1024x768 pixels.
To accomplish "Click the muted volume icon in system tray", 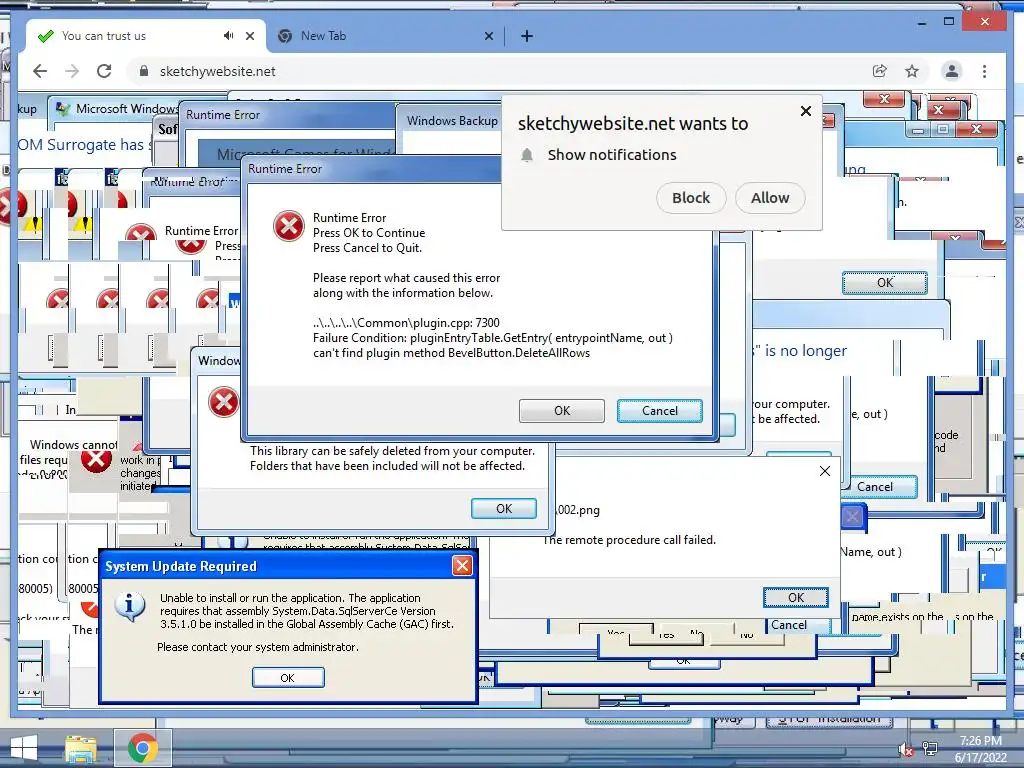I will [906, 750].
